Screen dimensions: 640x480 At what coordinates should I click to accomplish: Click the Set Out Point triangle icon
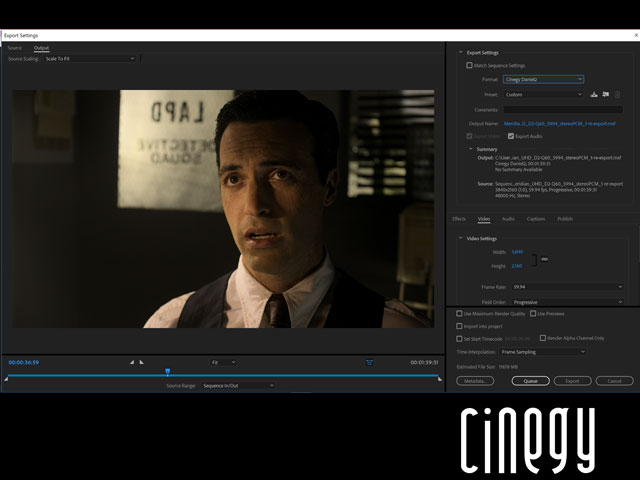[x=141, y=362]
